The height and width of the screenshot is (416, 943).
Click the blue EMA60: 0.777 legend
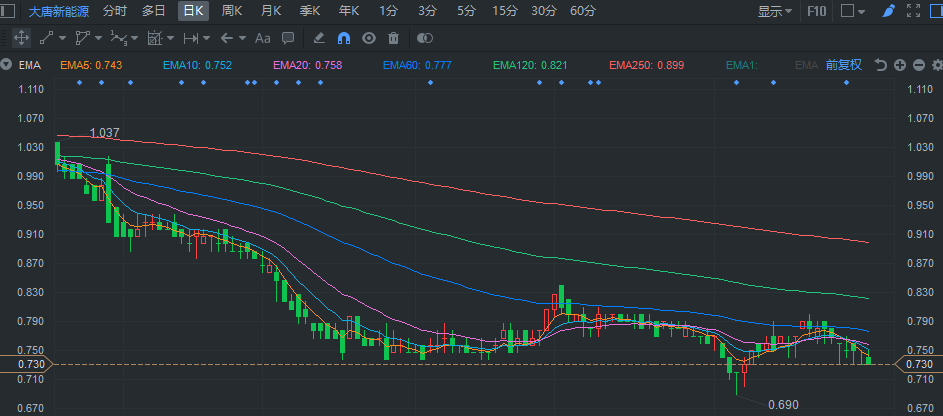417,65
